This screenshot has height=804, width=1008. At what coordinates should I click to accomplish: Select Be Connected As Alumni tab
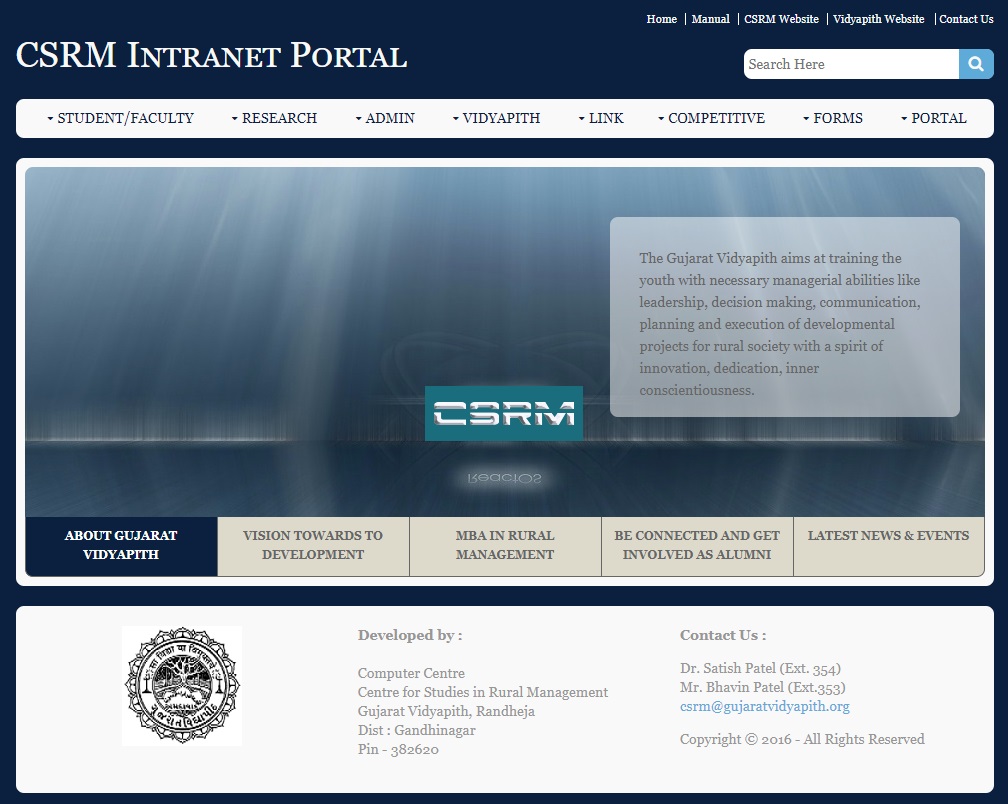[697, 546]
